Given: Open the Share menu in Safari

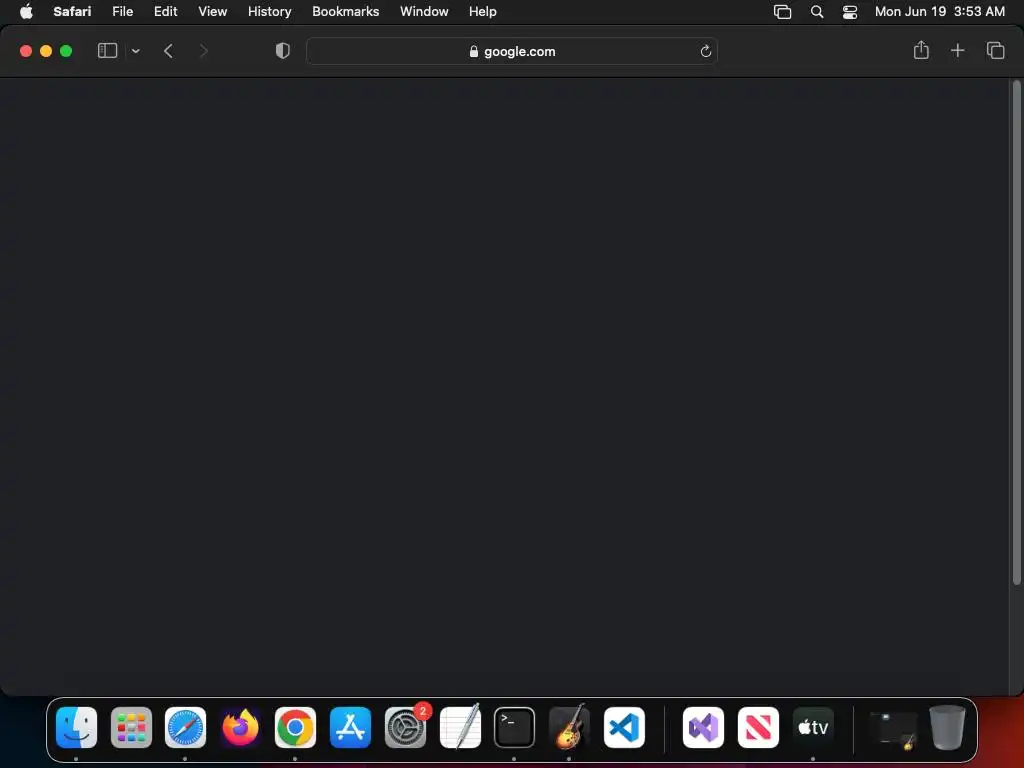Looking at the screenshot, I should 921,50.
